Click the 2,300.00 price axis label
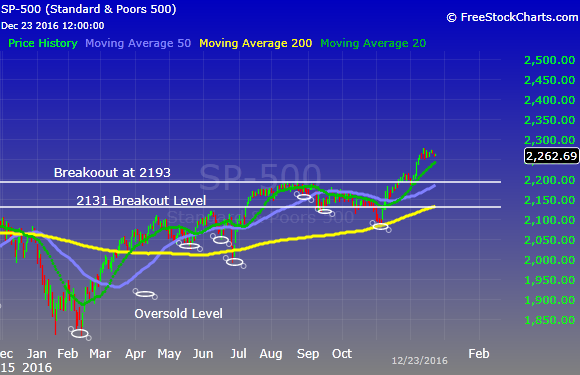This screenshot has height=375, width=580. (x=550, y=140)
